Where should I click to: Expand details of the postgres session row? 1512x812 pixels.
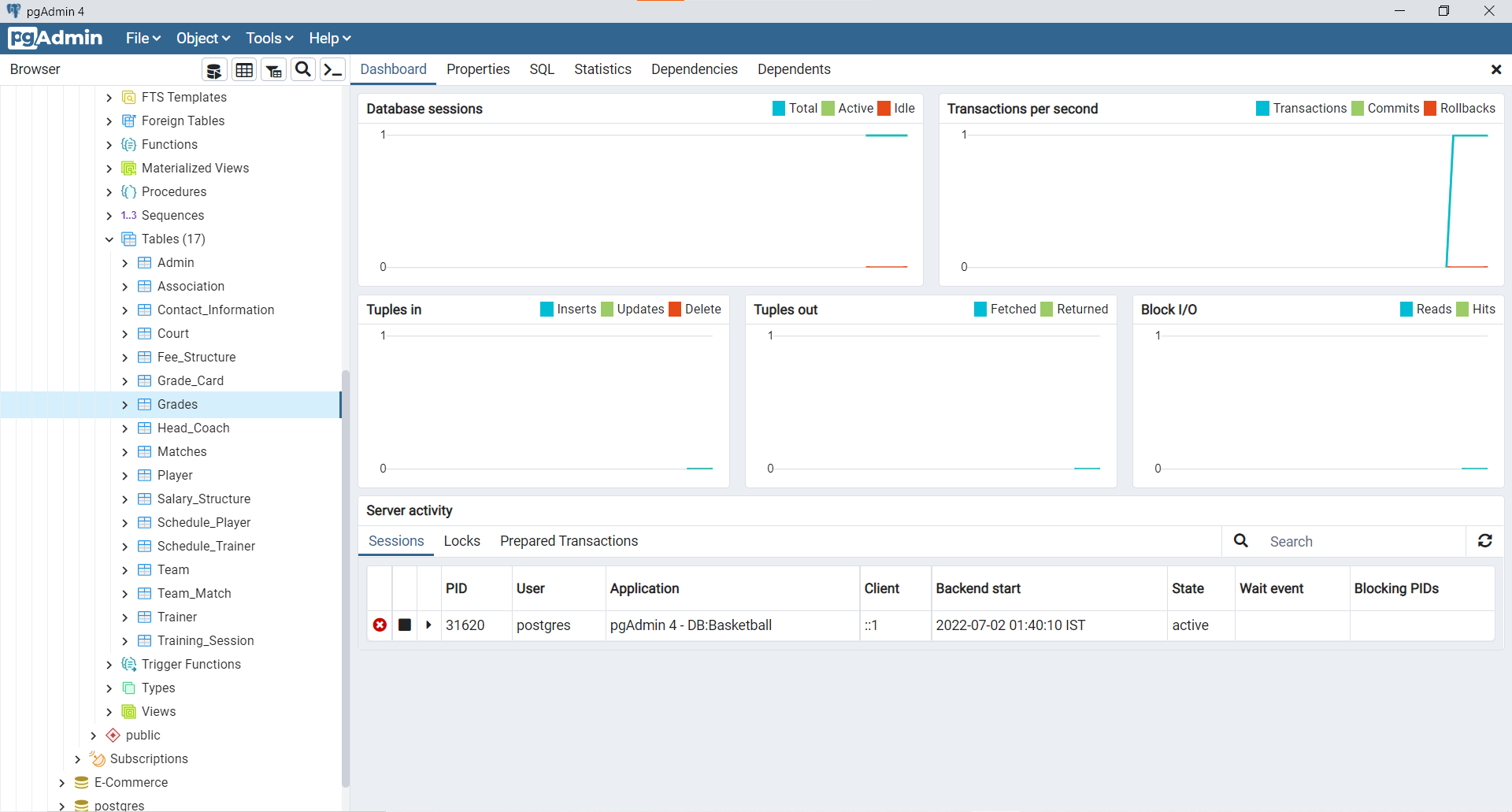point(429,625)
